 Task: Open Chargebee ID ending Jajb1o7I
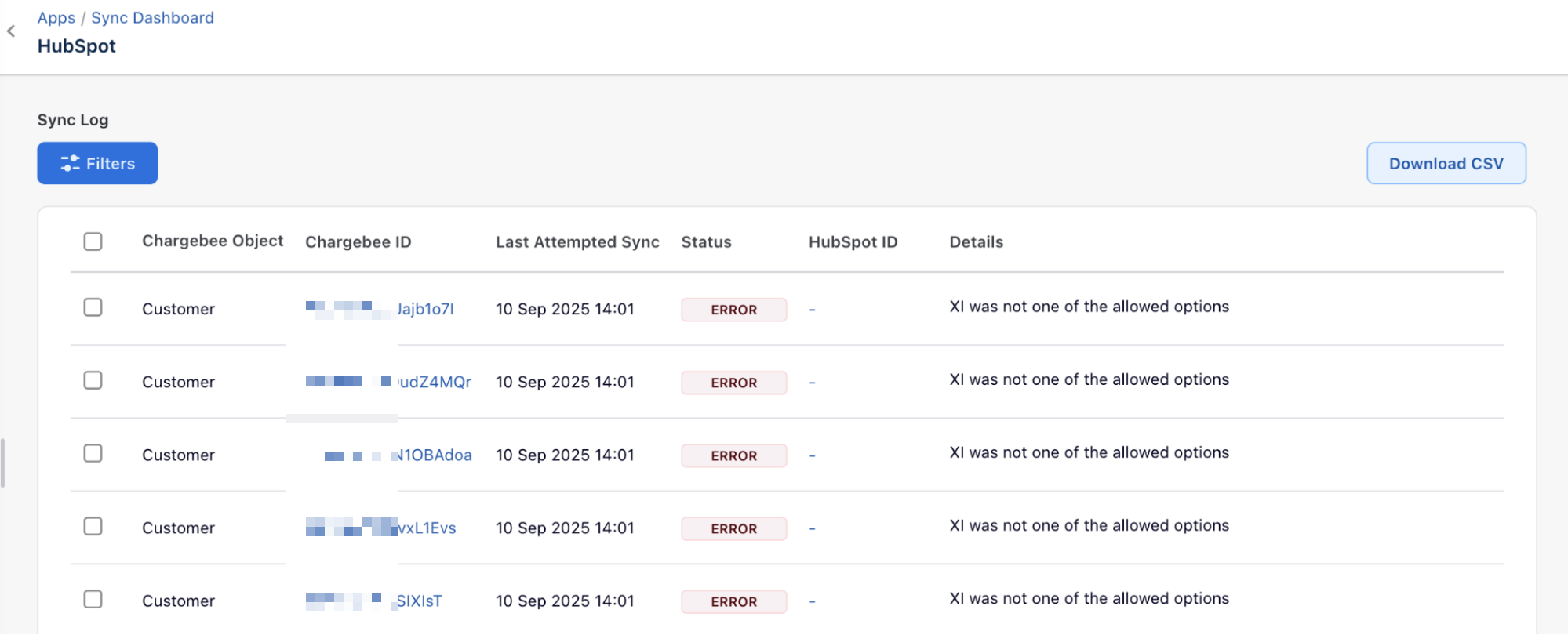[424, 309]
